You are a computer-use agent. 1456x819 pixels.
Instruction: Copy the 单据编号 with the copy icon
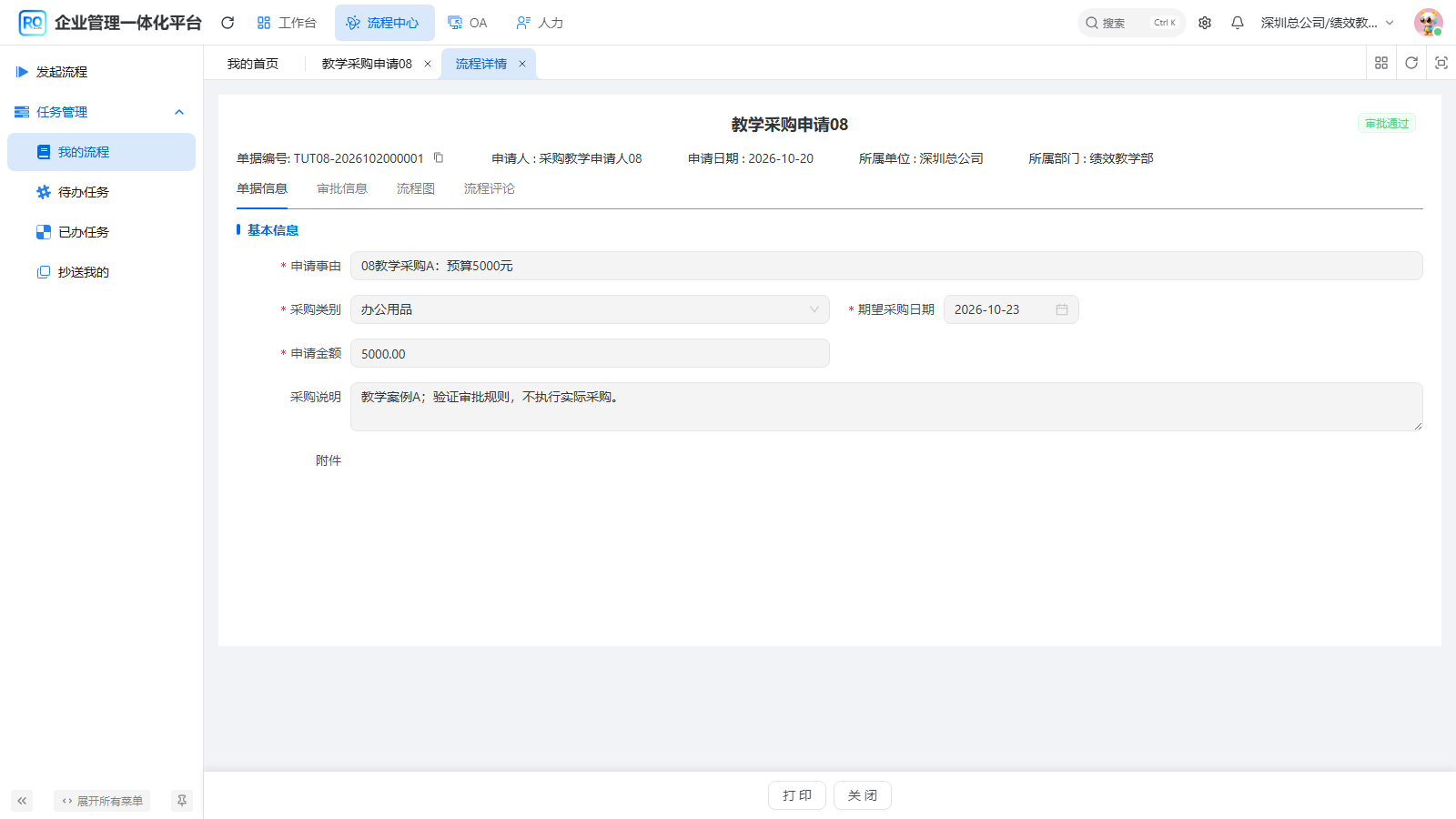(x=439, y=157)
